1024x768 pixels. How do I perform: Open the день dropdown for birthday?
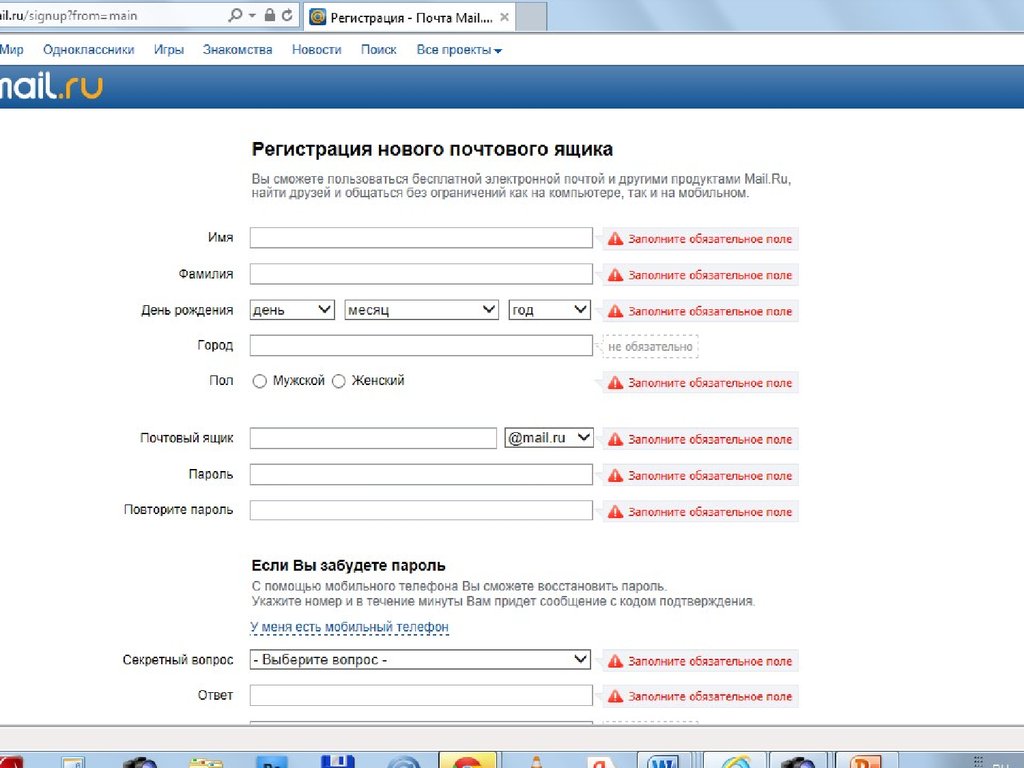(x=292, y=310)
